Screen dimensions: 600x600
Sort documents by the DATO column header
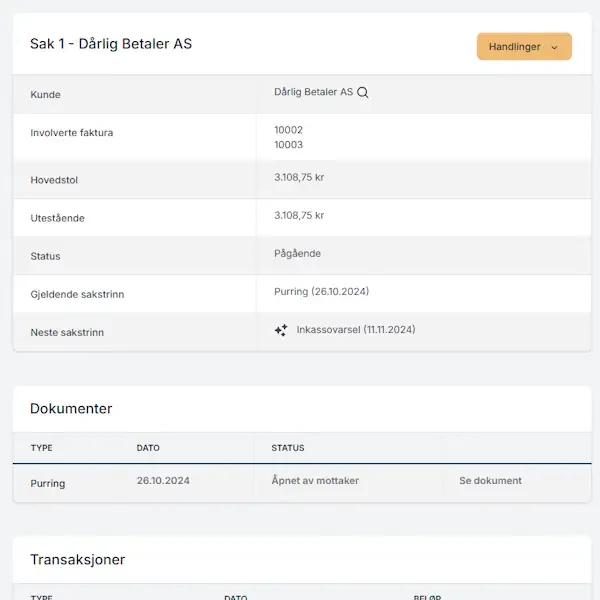pos(148,448)
